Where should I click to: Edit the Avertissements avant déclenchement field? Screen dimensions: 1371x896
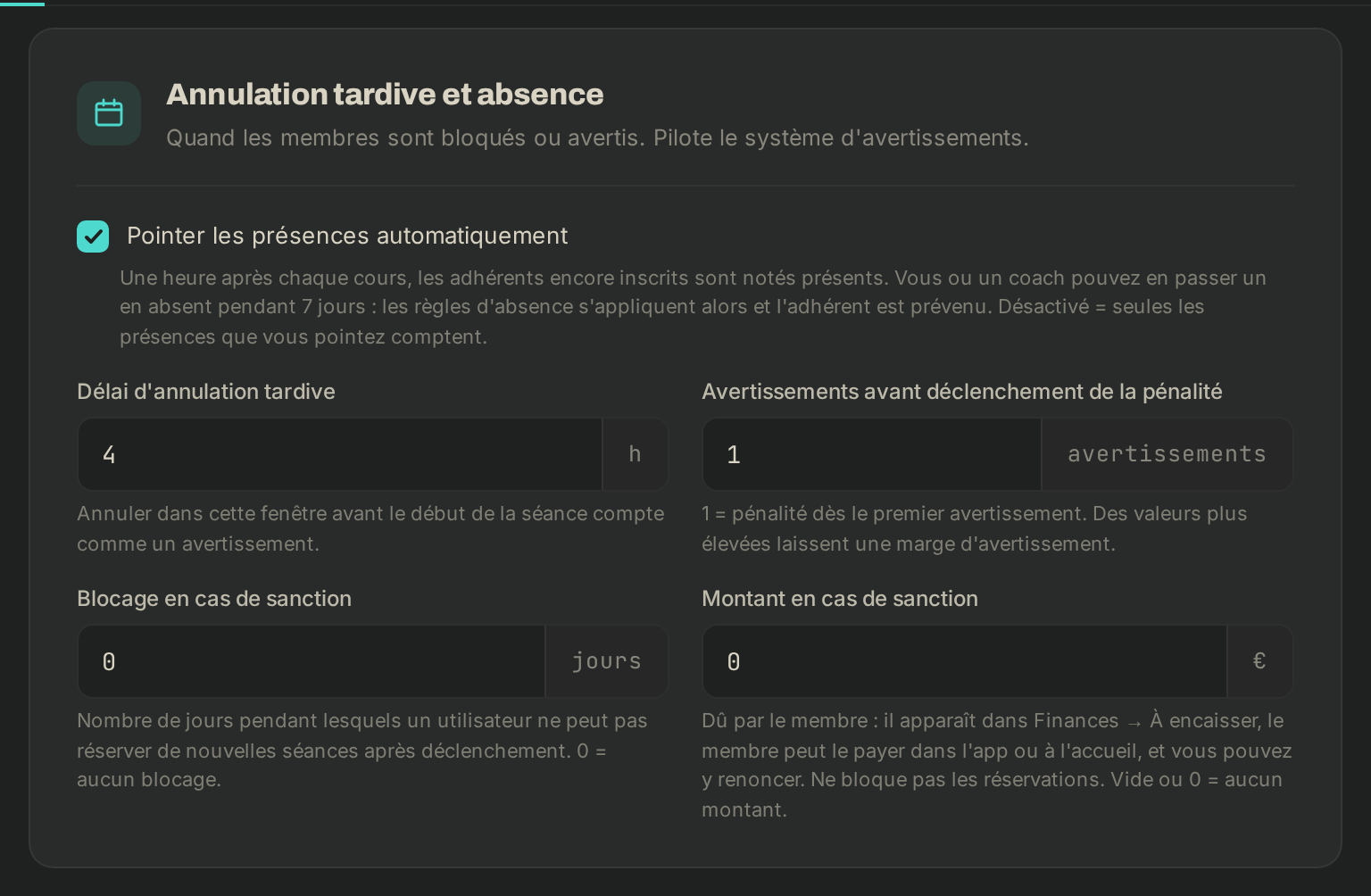click(872, 454)
